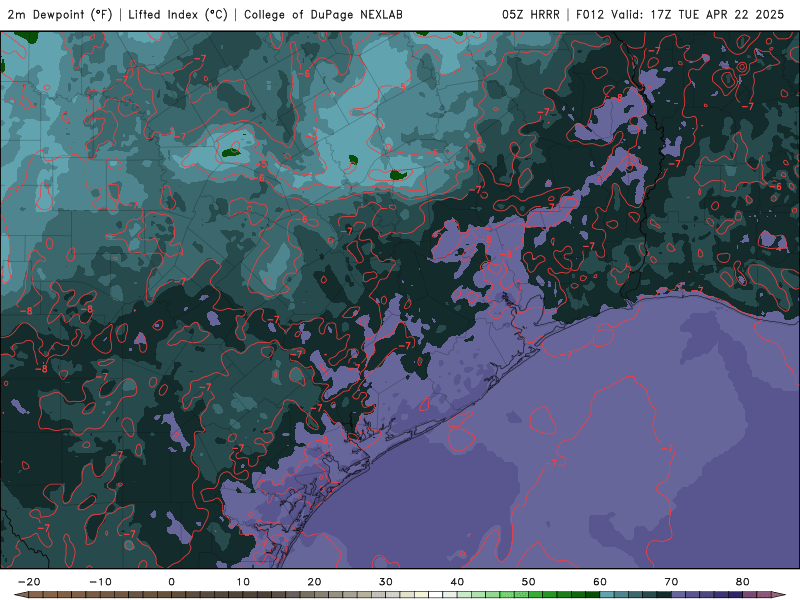Click the "-10" colorbar label
Viewport: 800px width, 600px height.
click(x=100, y=582)
